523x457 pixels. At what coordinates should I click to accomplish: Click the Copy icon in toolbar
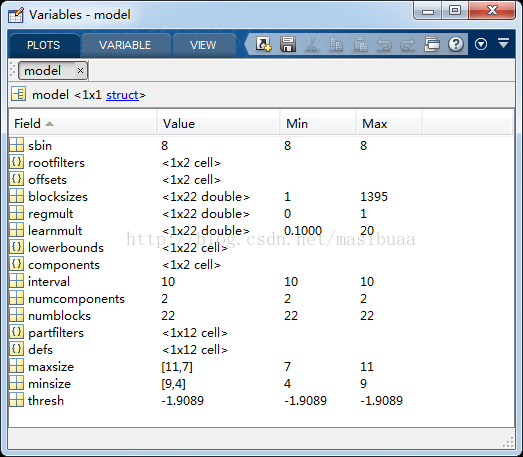(x=336, y=45)
